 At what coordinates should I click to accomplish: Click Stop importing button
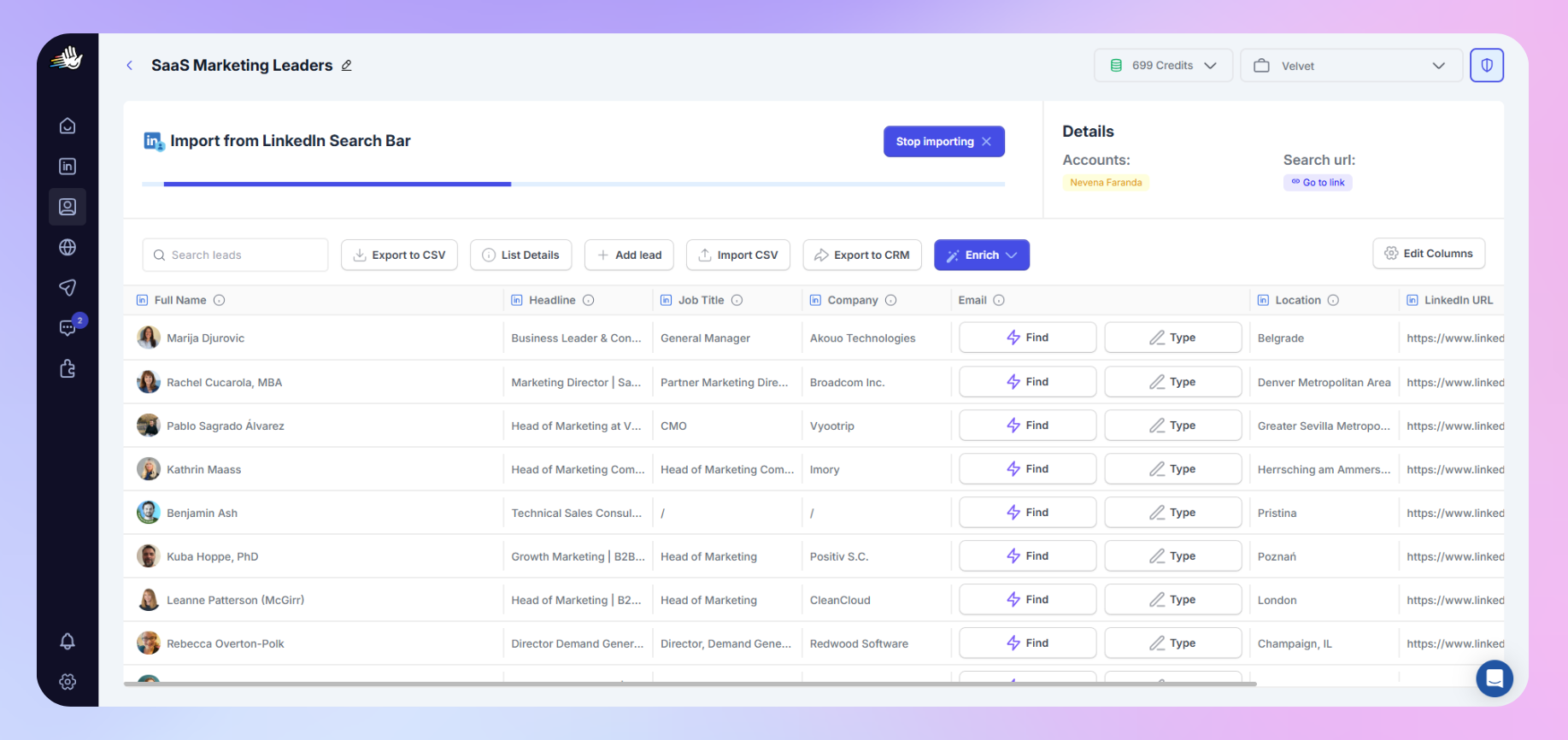click(x=944, y=142)
